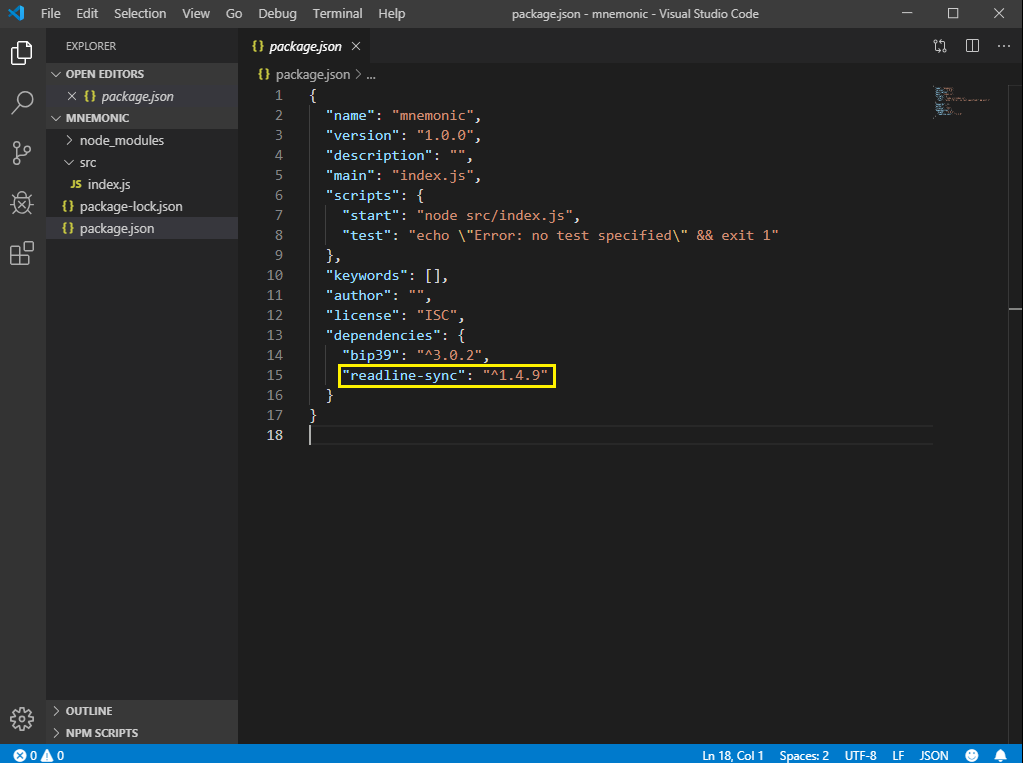Open Source Control view
This screenshot has height=763, width=1023.
click(x=22, y=153)
